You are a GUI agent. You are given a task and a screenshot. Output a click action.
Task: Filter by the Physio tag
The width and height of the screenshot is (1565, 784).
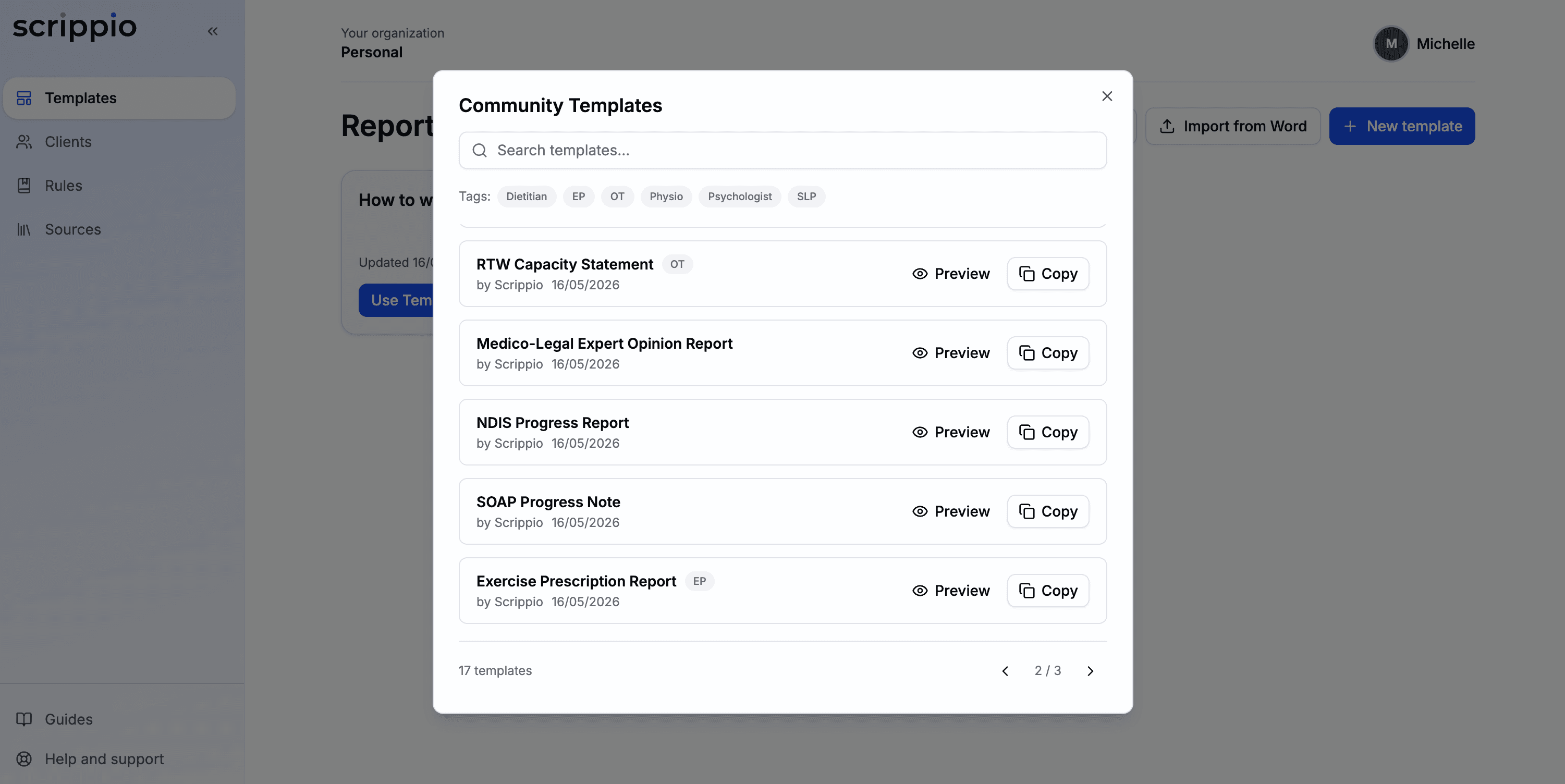(x=666, y=196)
